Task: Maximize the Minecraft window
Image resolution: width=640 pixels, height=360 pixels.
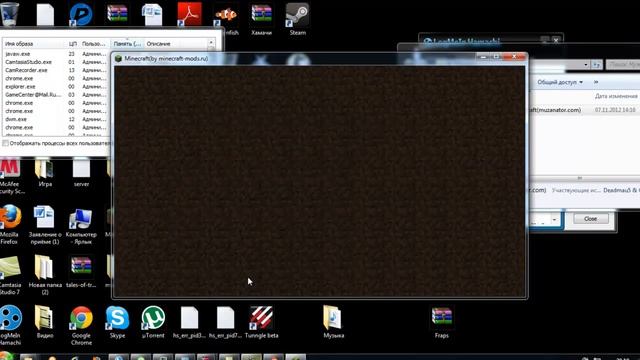Action: (x=497, y=57)
